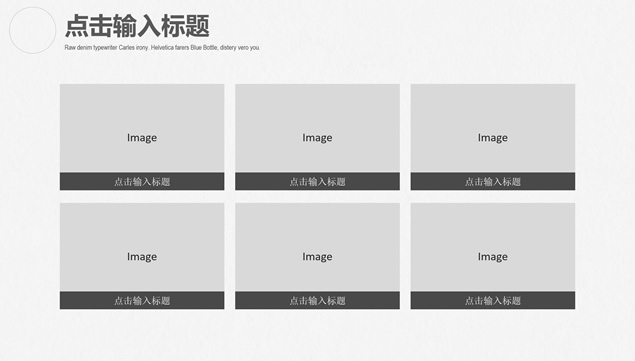Select the top-middle Image placeholder

click(x=317, y=128)
